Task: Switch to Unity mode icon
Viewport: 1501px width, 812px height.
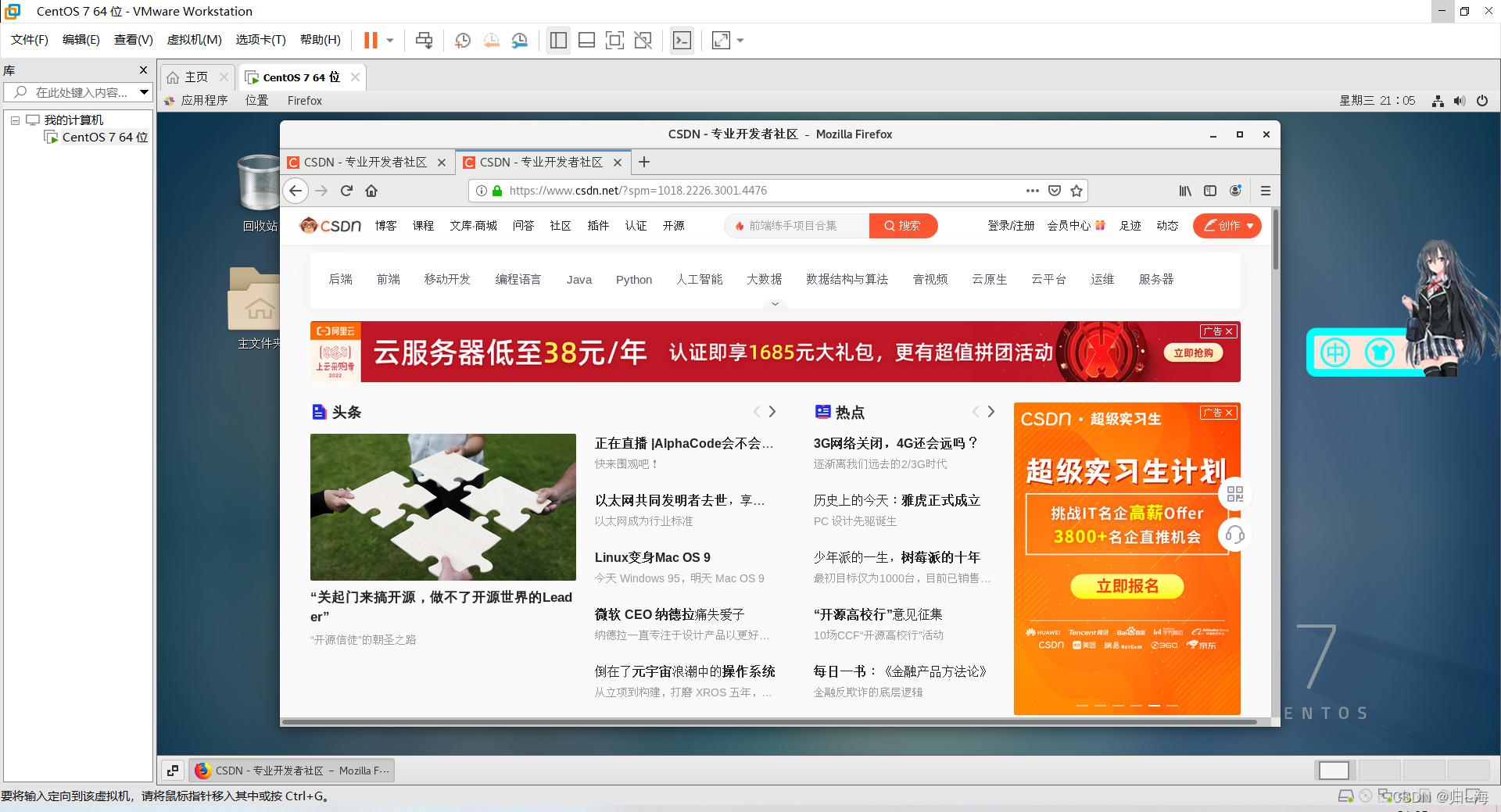Action: pos(643,40)
